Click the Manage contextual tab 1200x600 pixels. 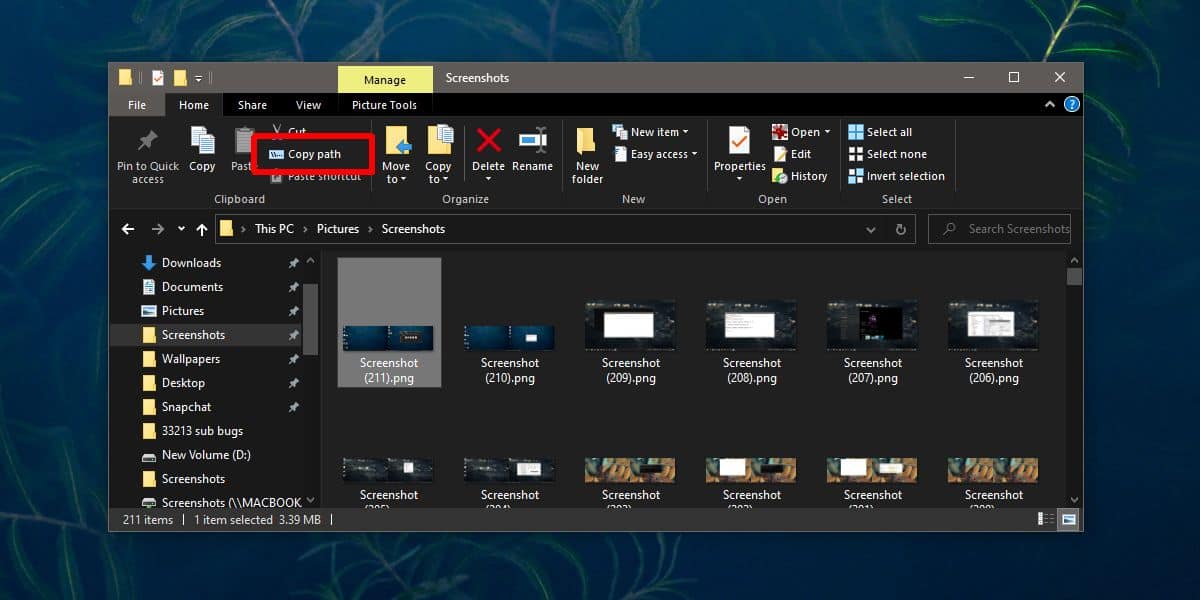tap(385, 80)
